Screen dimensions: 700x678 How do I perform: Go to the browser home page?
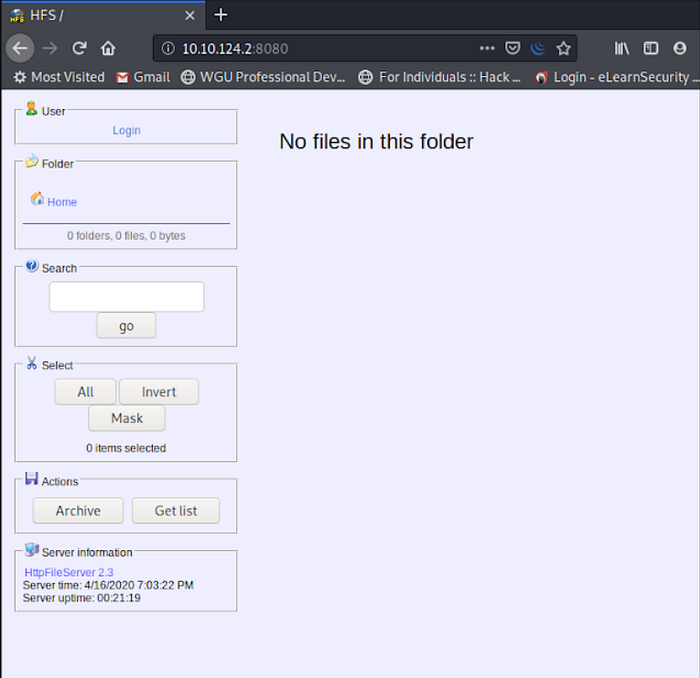[108, 48]
